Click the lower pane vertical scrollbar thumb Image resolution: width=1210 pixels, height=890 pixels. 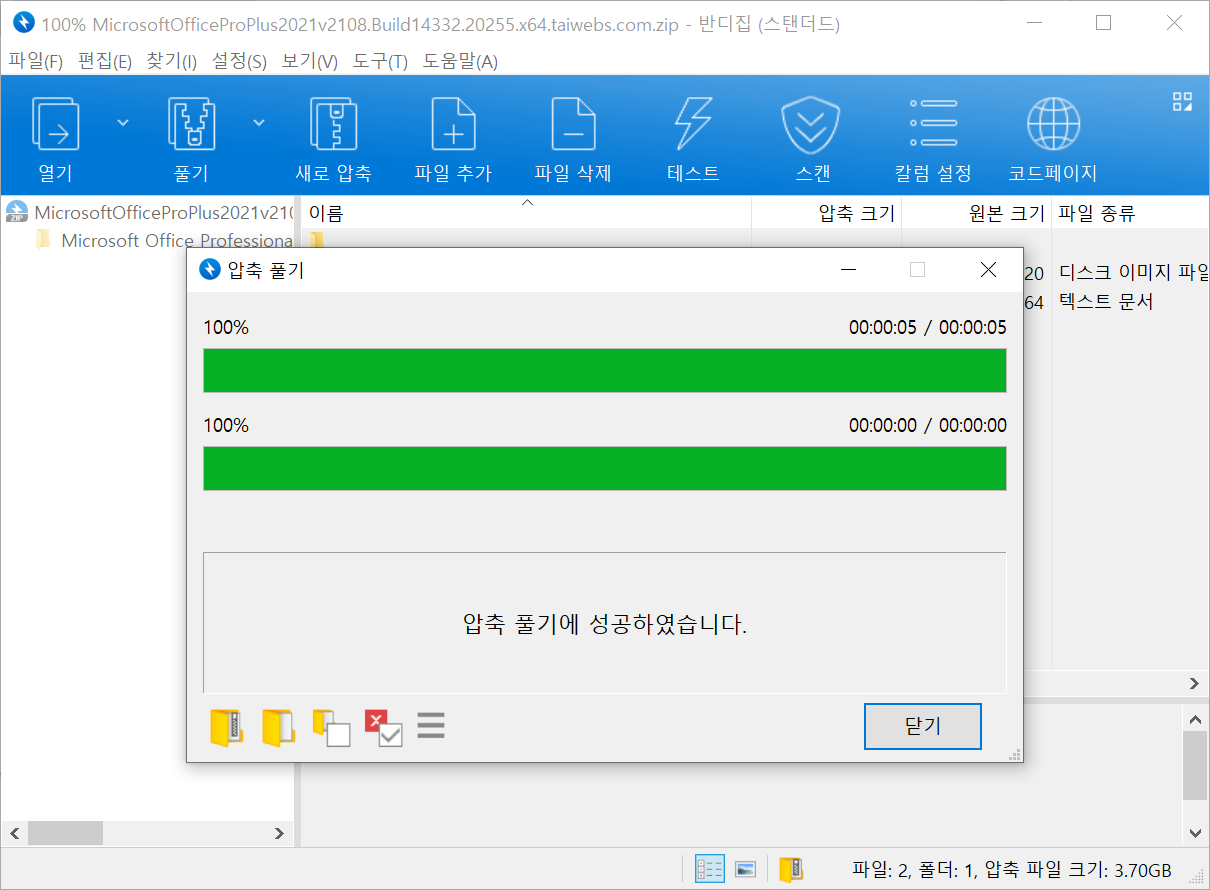click(x=1195, y=765)
